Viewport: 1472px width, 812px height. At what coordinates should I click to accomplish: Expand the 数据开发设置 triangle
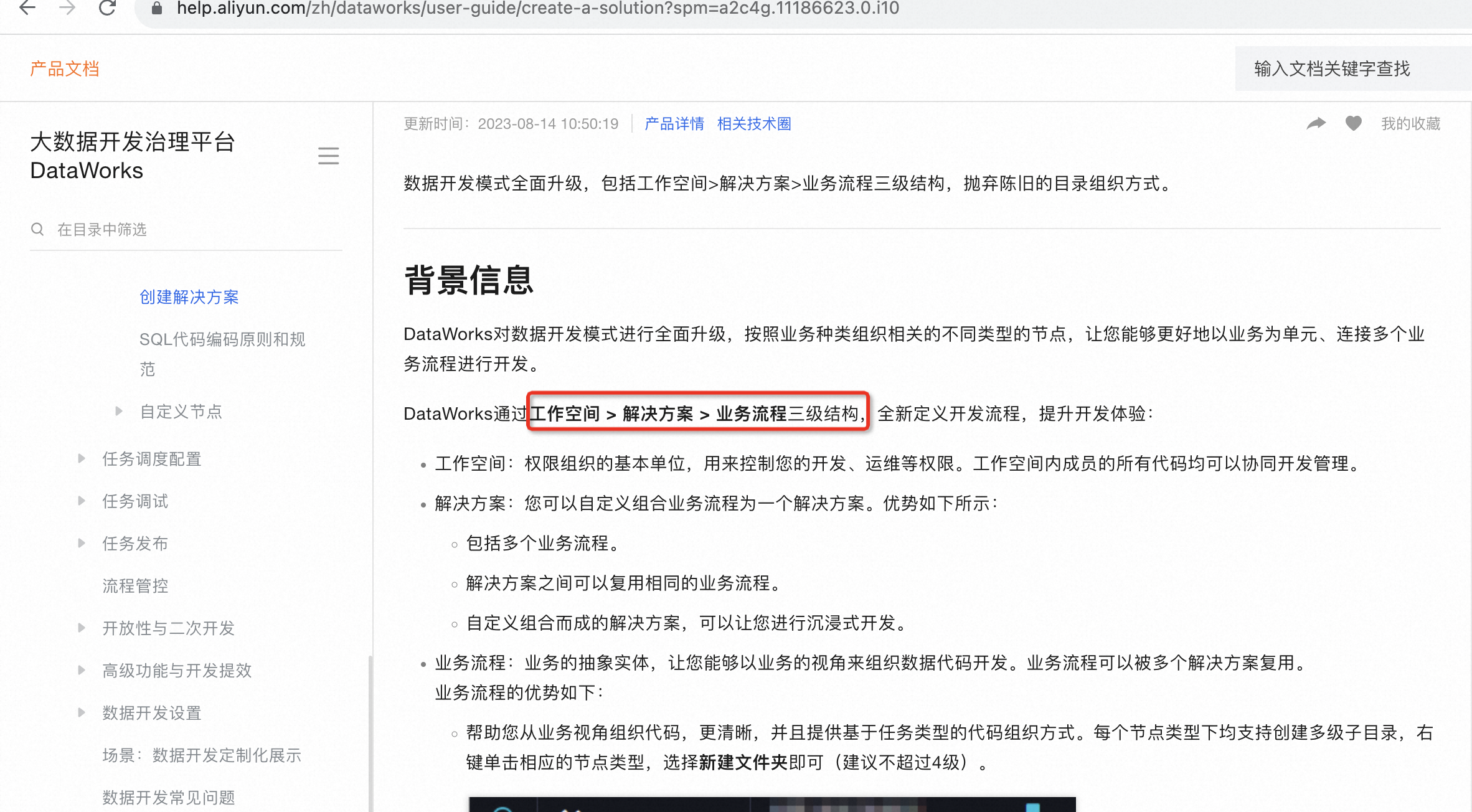81,712
